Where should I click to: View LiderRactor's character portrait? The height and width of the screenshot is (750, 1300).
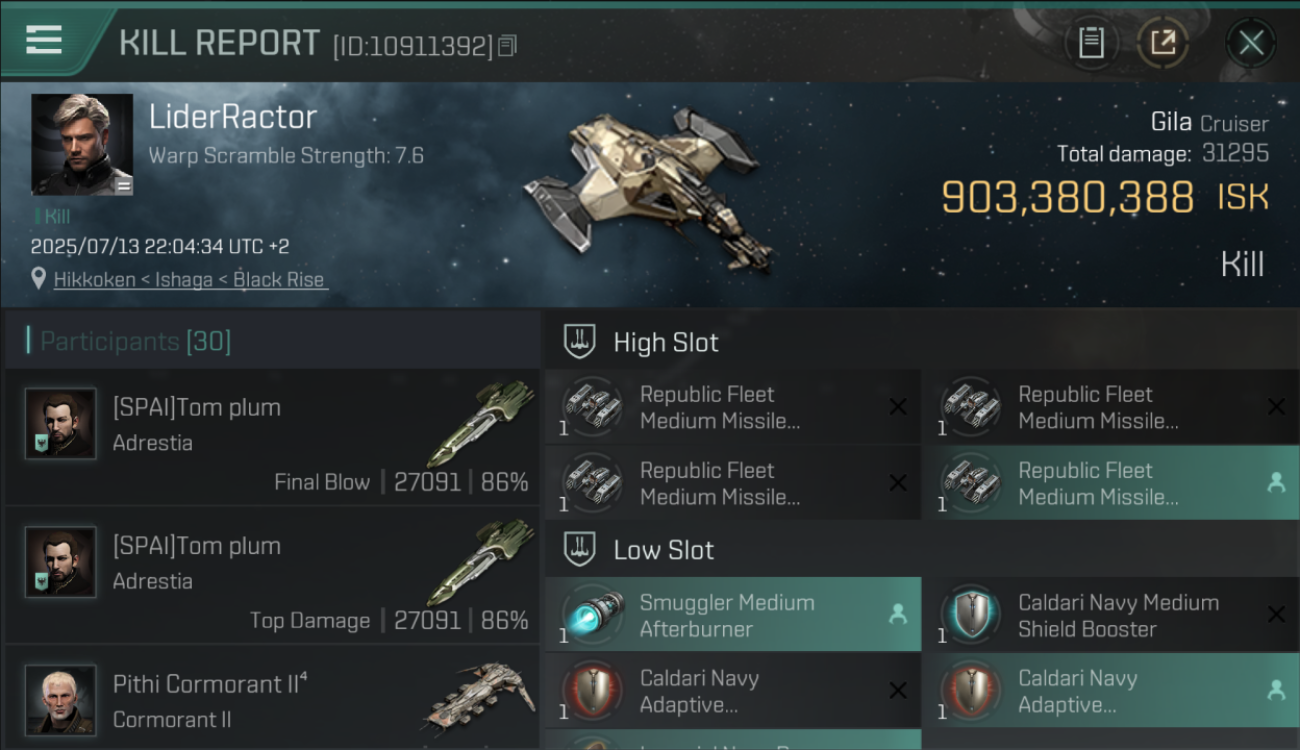coord(82,144)
